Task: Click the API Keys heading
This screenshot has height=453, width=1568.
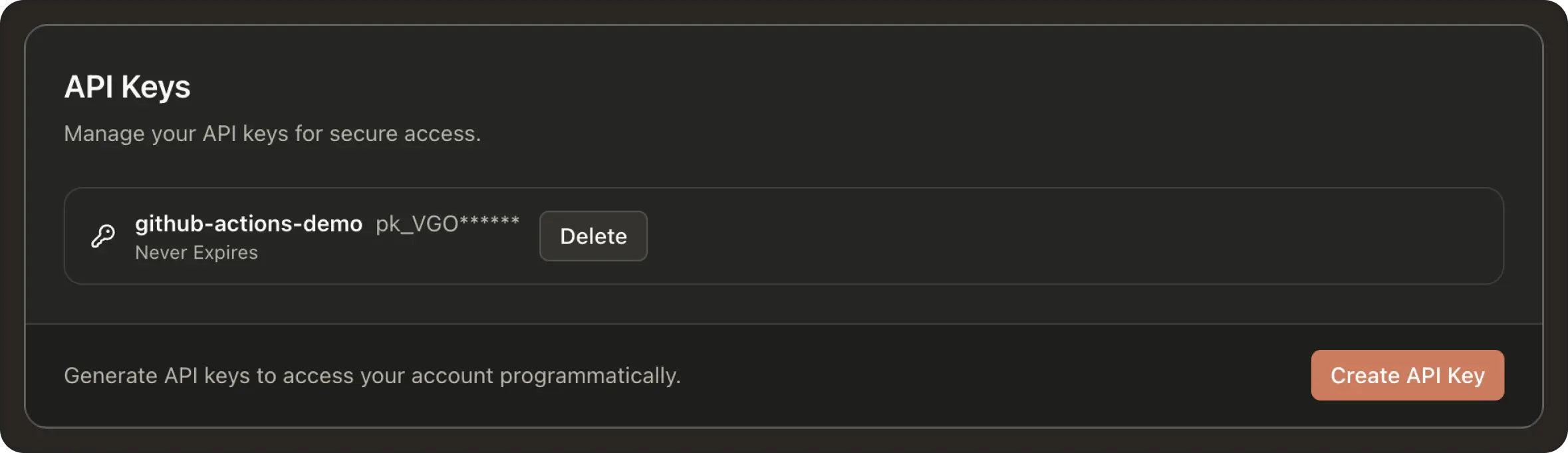Action: tap(127, 87)
